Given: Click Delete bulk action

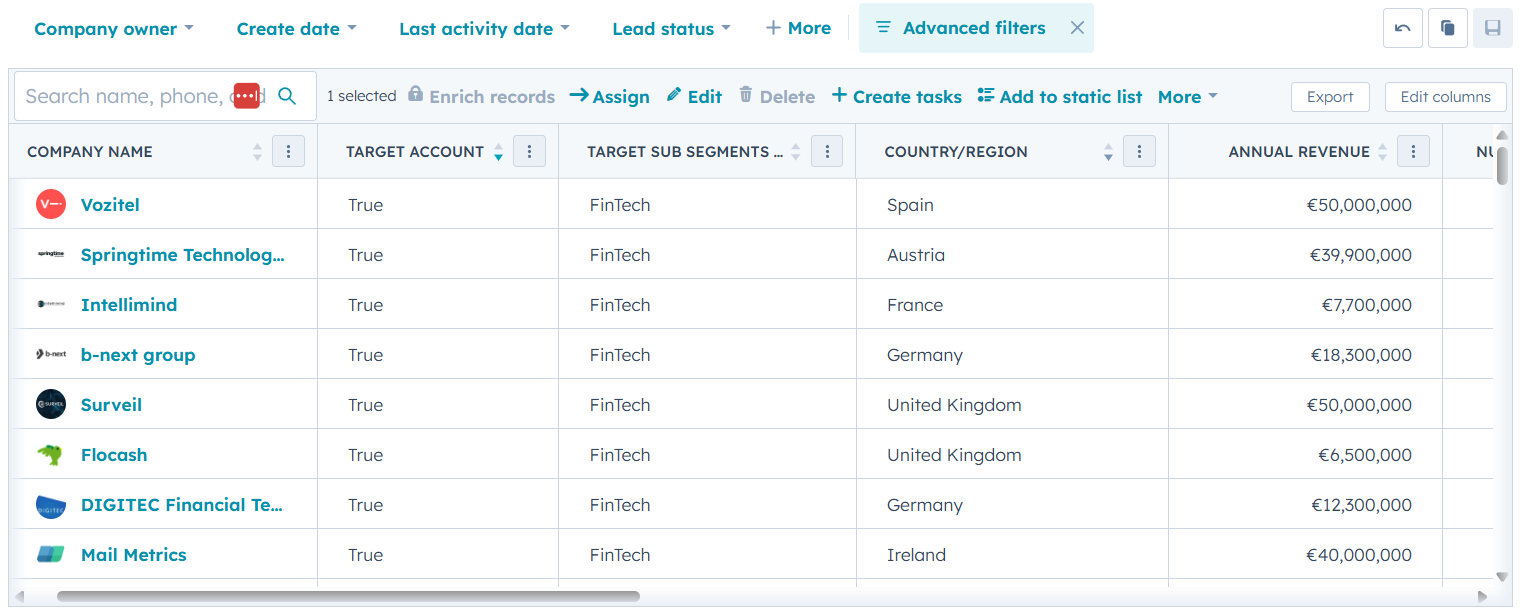Looking at the screenshot, I should point(777,97).
